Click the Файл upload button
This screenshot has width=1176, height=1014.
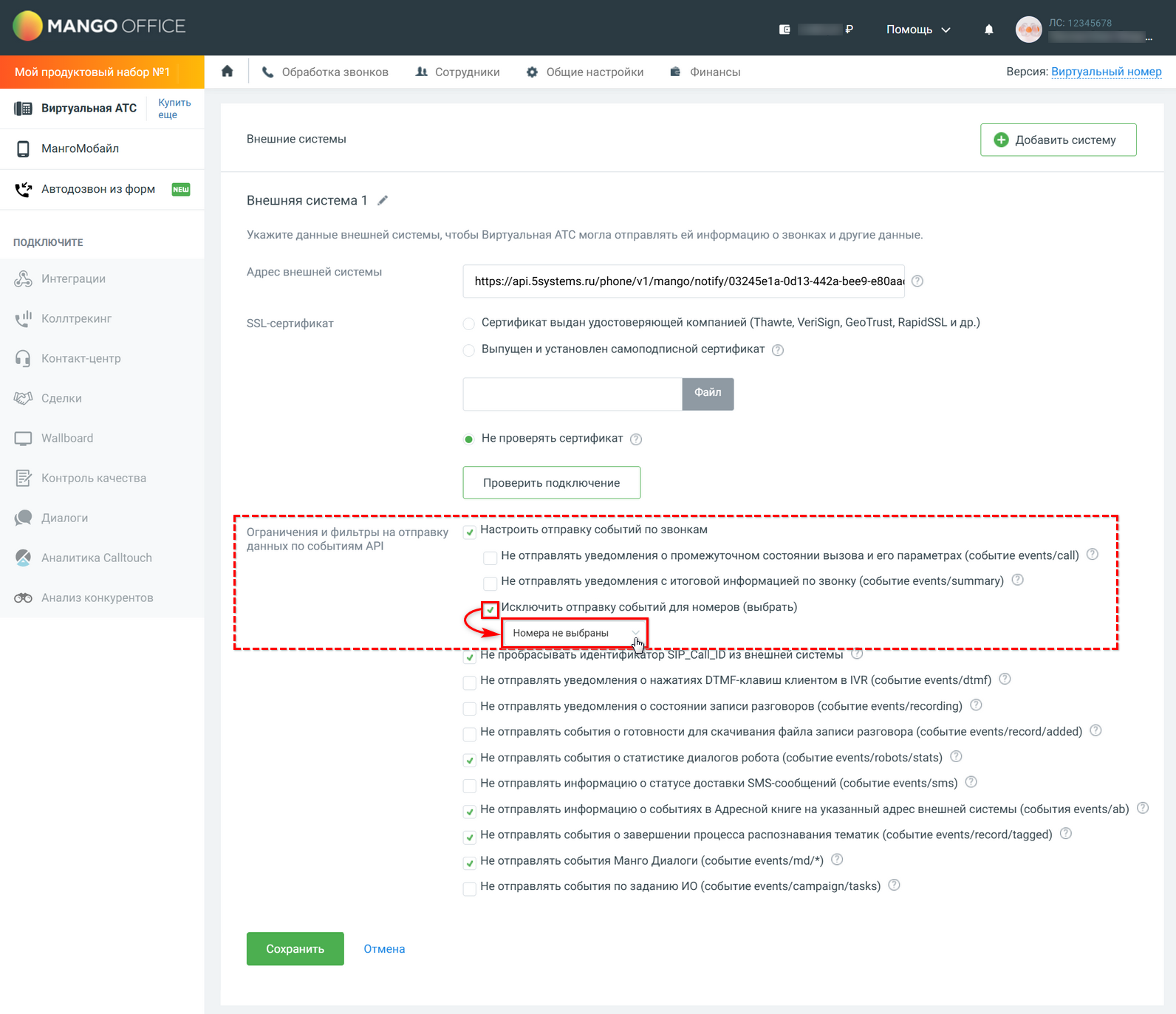tap(708, 394)
